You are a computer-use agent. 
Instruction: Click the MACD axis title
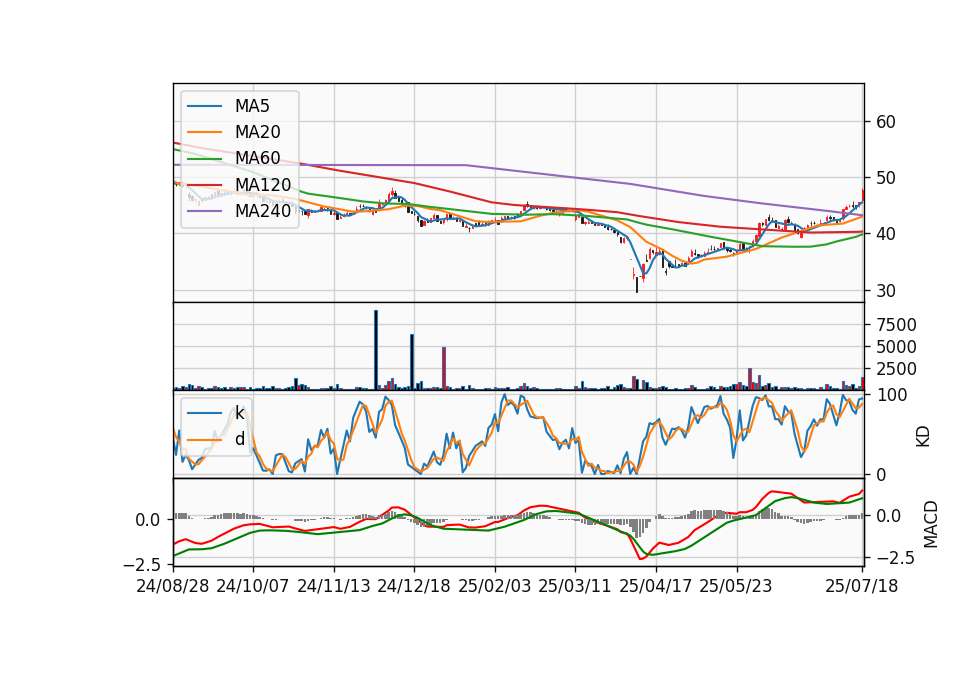(x=931, y=524)
